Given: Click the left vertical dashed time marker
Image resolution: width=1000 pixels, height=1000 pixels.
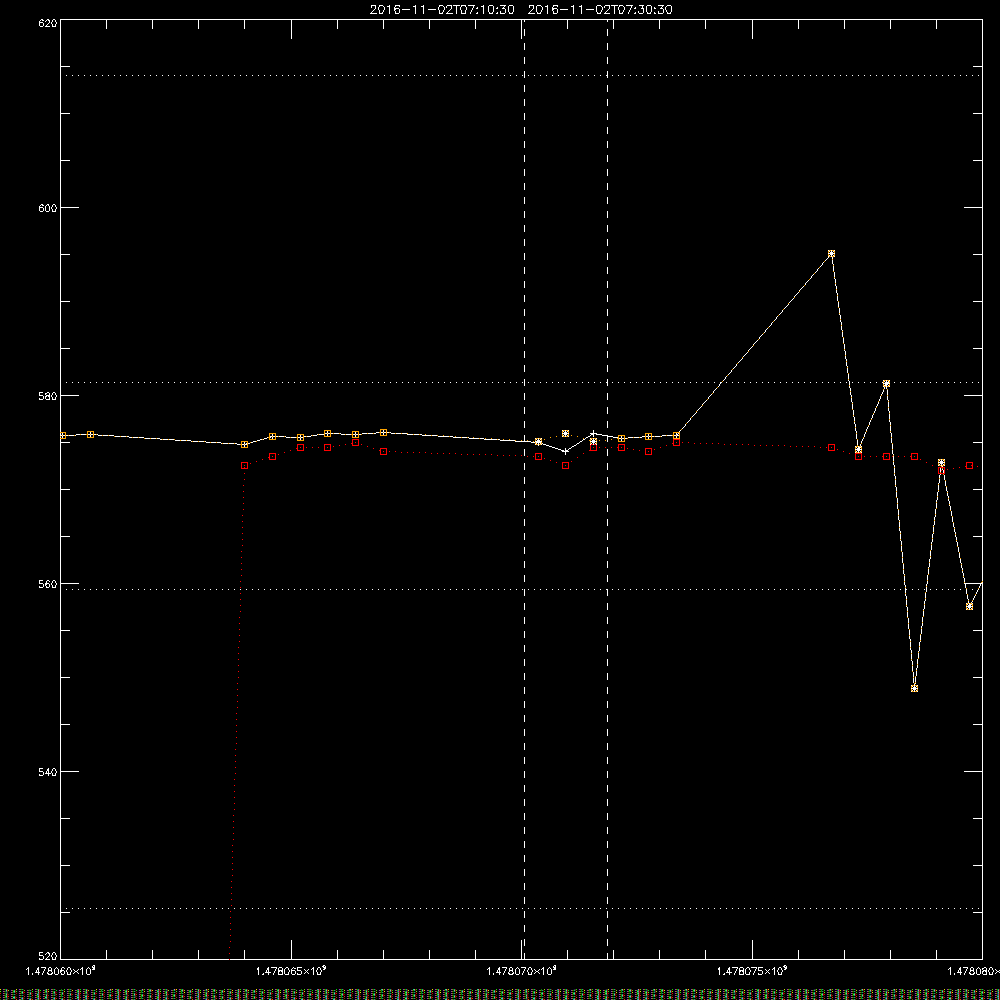Looking at the screenshot, I should point(524,488).
